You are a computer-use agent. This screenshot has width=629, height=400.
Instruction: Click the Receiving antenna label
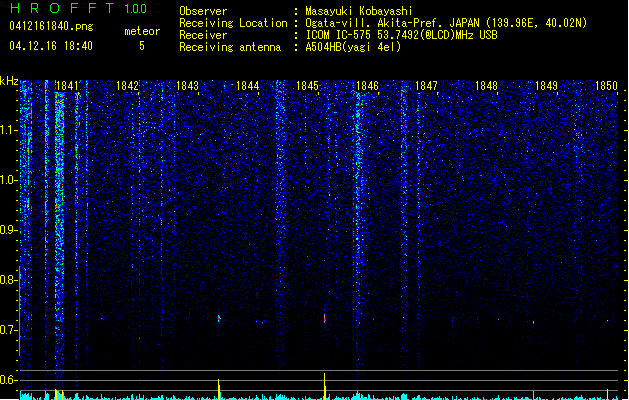click(x=230, y=47)
